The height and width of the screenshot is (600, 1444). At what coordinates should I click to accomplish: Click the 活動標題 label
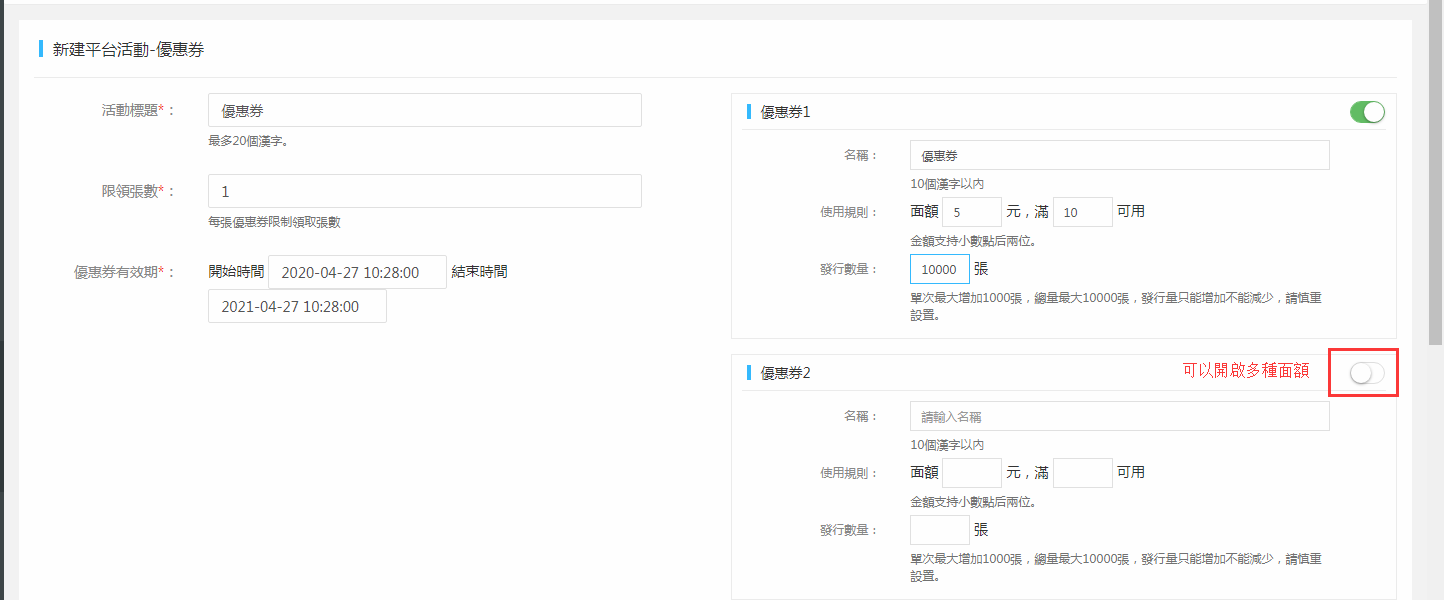(x=138, y=111)
